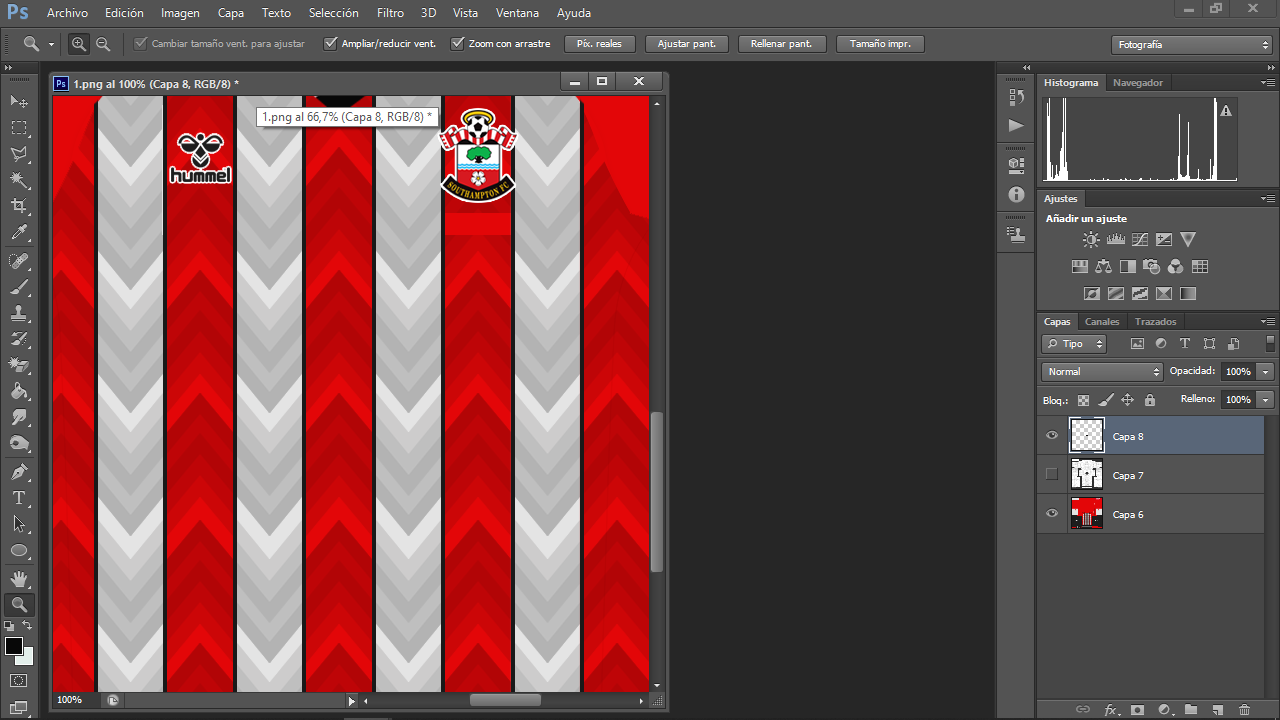Select the Crop tool
Viewport: 1280px width, 720px height.
(x=19, y=206)
